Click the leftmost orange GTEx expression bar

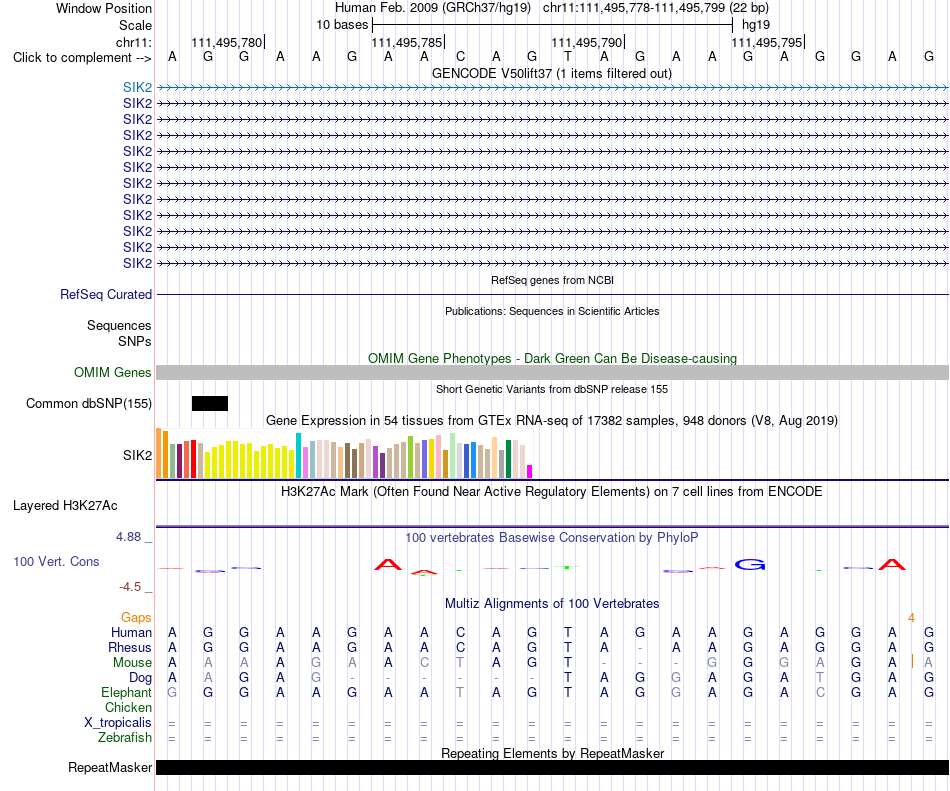(159, 454)
